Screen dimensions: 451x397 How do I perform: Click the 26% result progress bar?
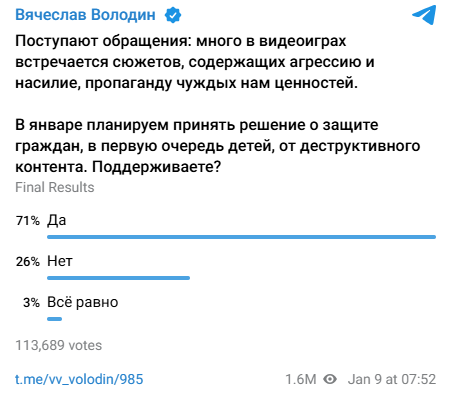118,278
